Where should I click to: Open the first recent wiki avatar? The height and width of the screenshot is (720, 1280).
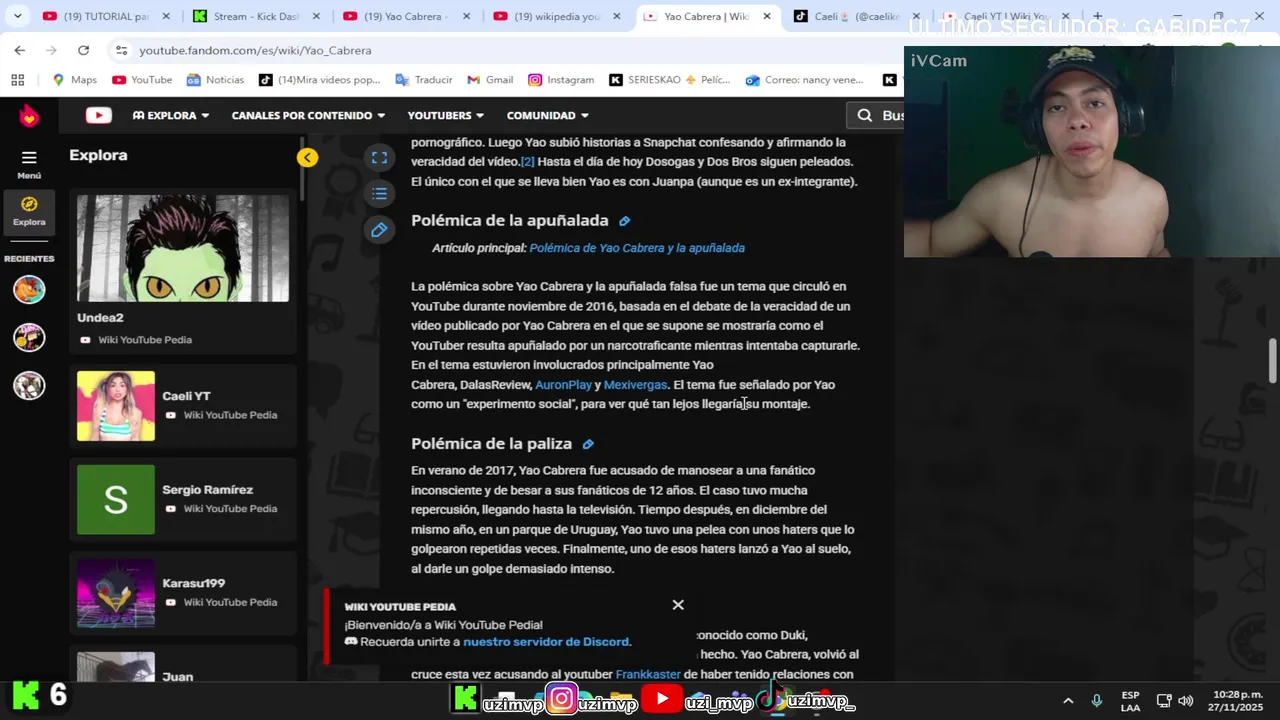tap(29, 290)
